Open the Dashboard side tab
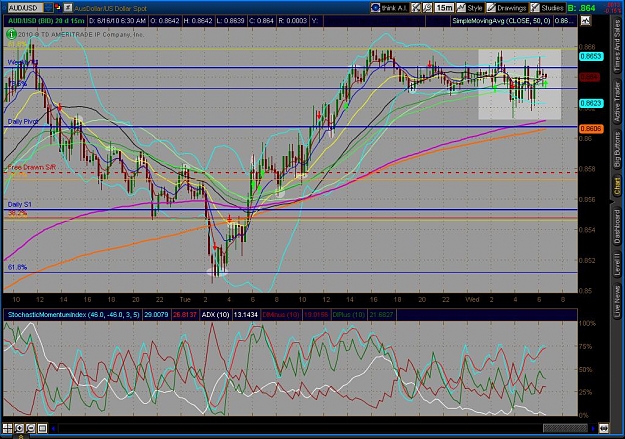This screenshot has width=625, height=439. pos(617,227)
